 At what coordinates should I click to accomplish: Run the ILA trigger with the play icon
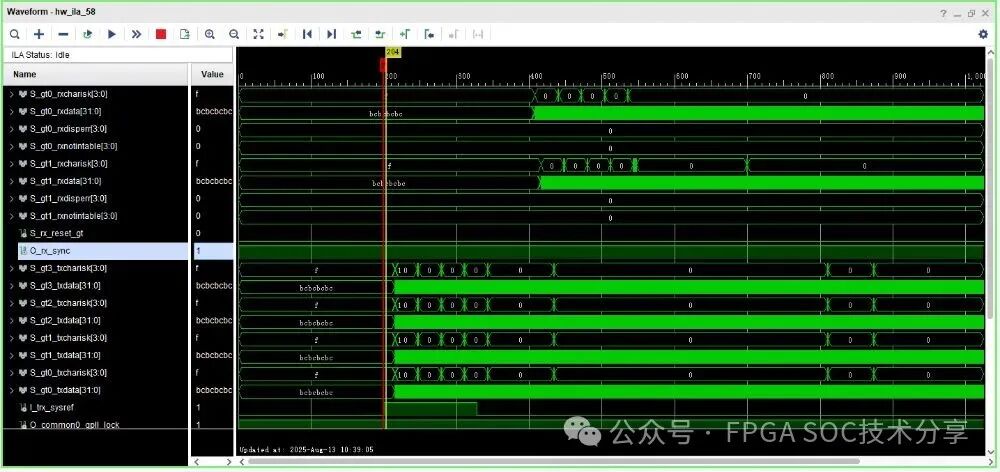(x=112, y=34)
